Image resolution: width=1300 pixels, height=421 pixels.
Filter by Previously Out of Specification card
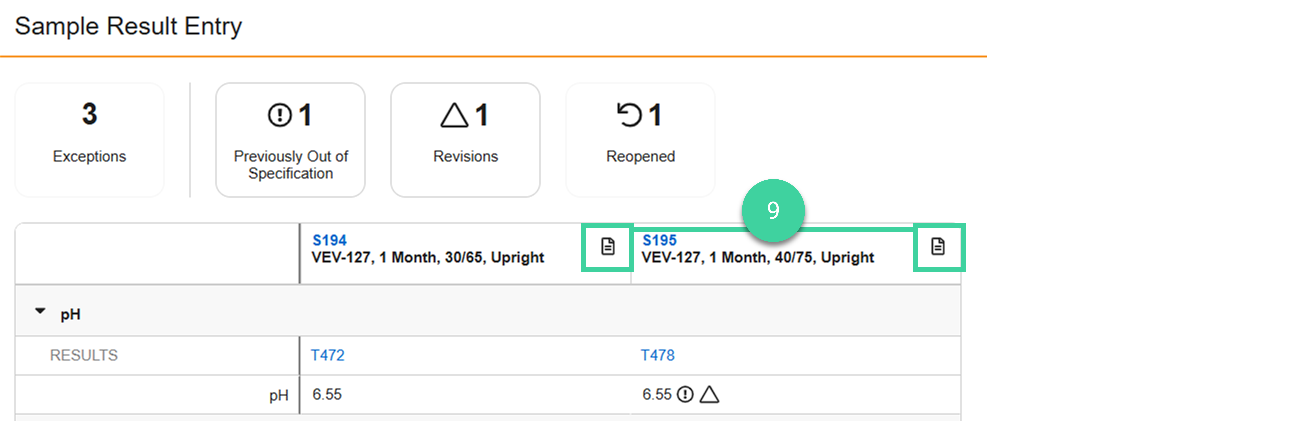point(291,140)
